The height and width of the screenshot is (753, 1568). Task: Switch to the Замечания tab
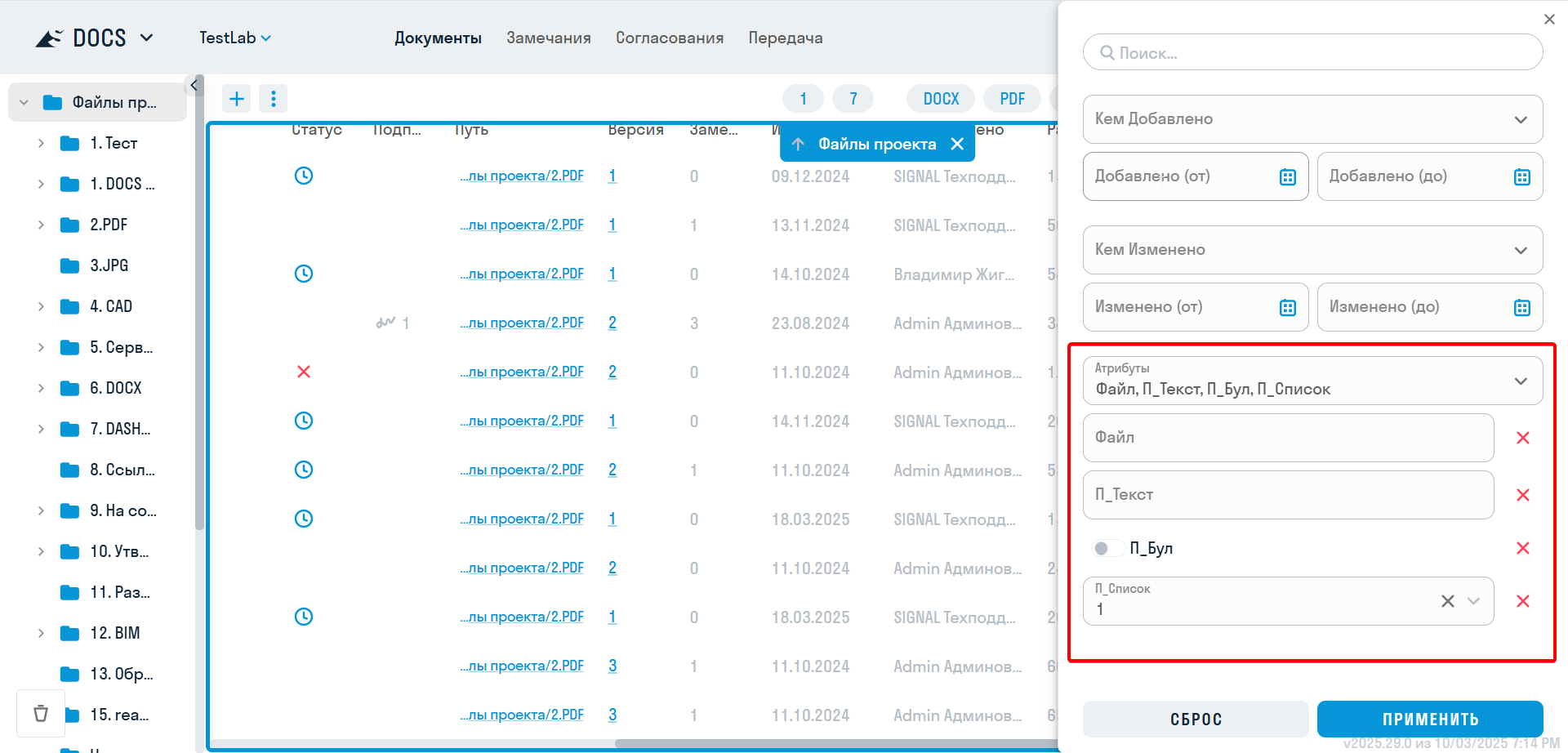click(548, 38)
